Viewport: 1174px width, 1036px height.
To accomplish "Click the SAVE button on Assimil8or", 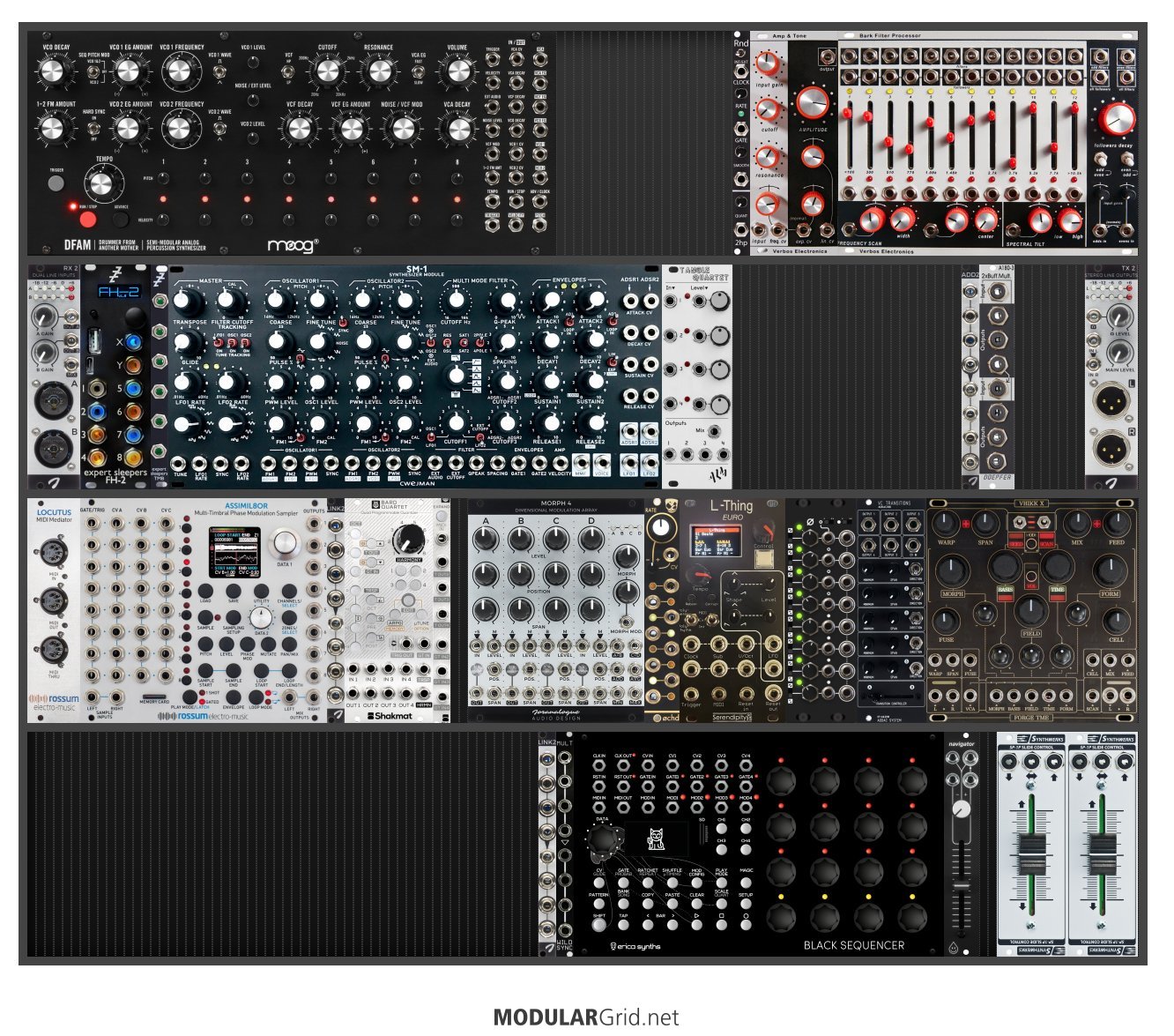I will [233, 592].
